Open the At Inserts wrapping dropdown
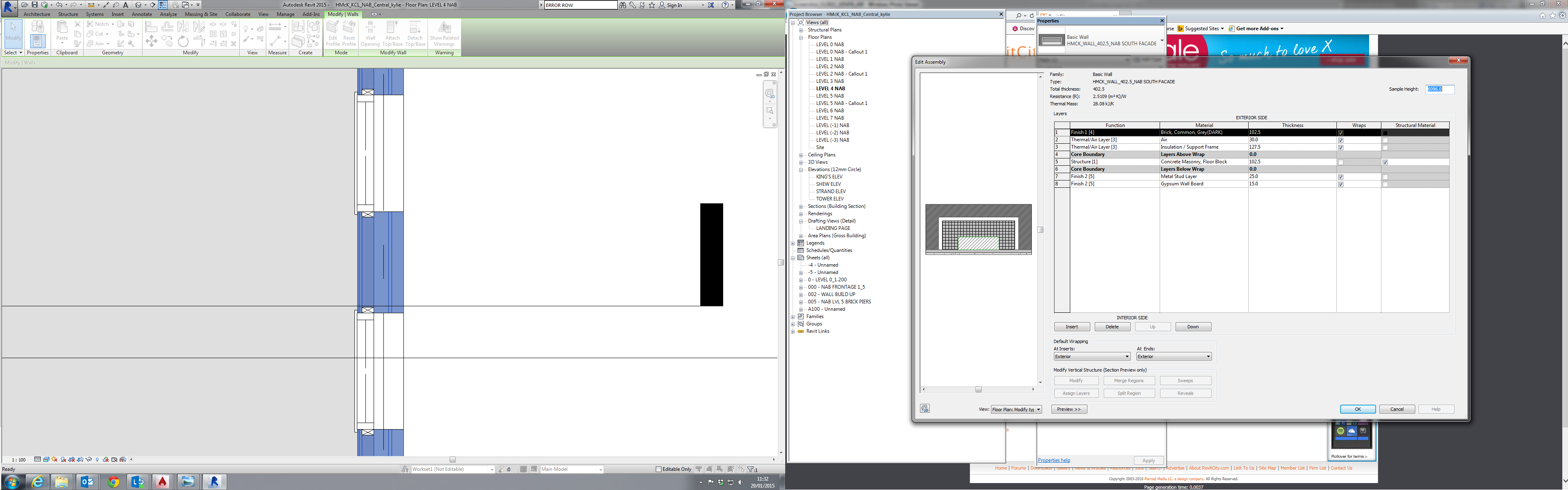Screen dimensions: 1568x490 [x=1091, y=357]
